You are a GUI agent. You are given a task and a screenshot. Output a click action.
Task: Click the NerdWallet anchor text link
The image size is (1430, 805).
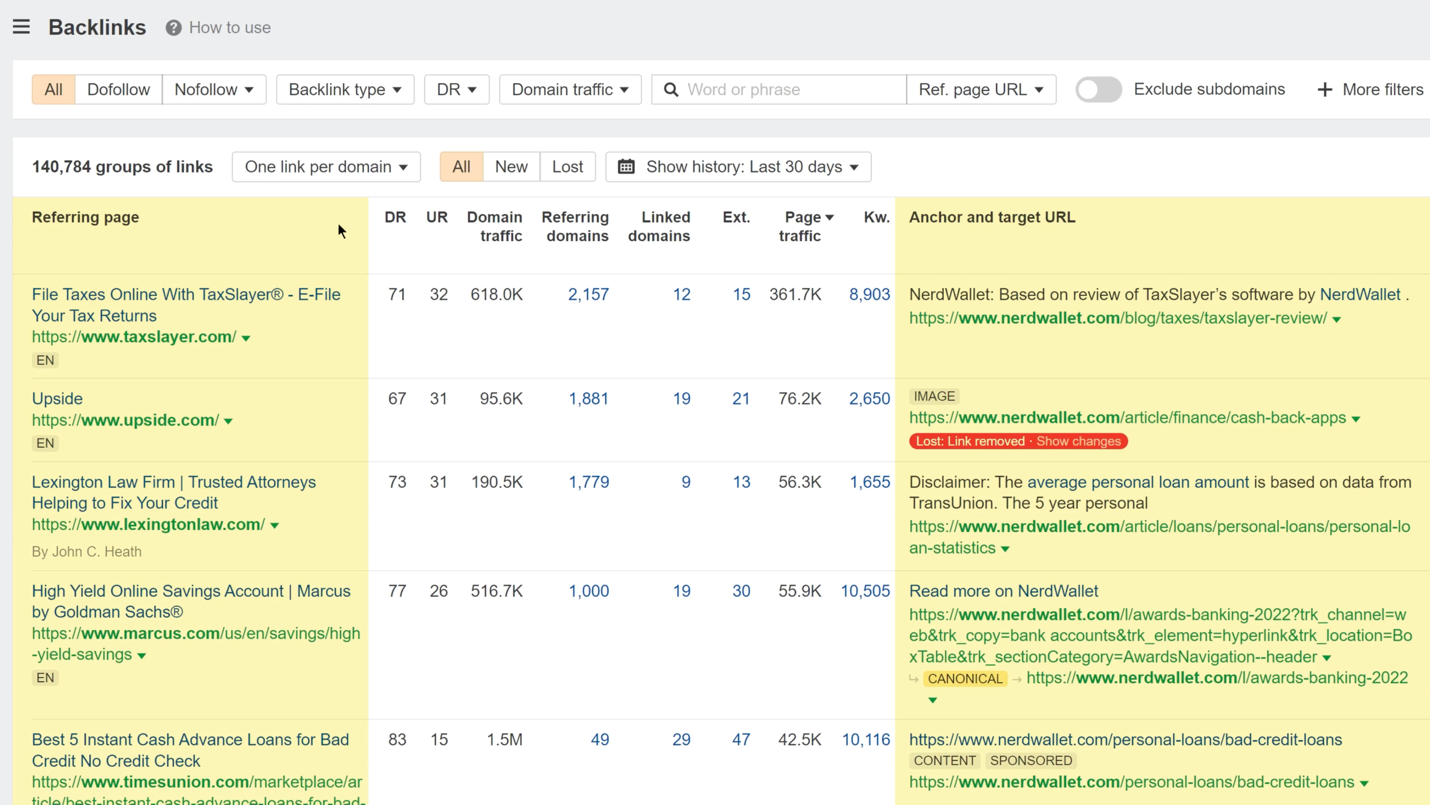(x=1360, y=295)
